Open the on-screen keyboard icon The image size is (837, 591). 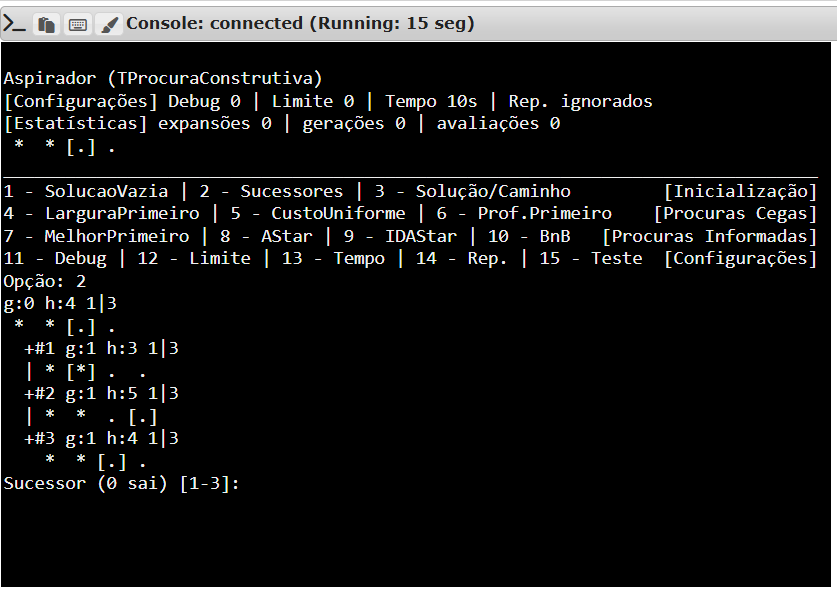(77, 24)
